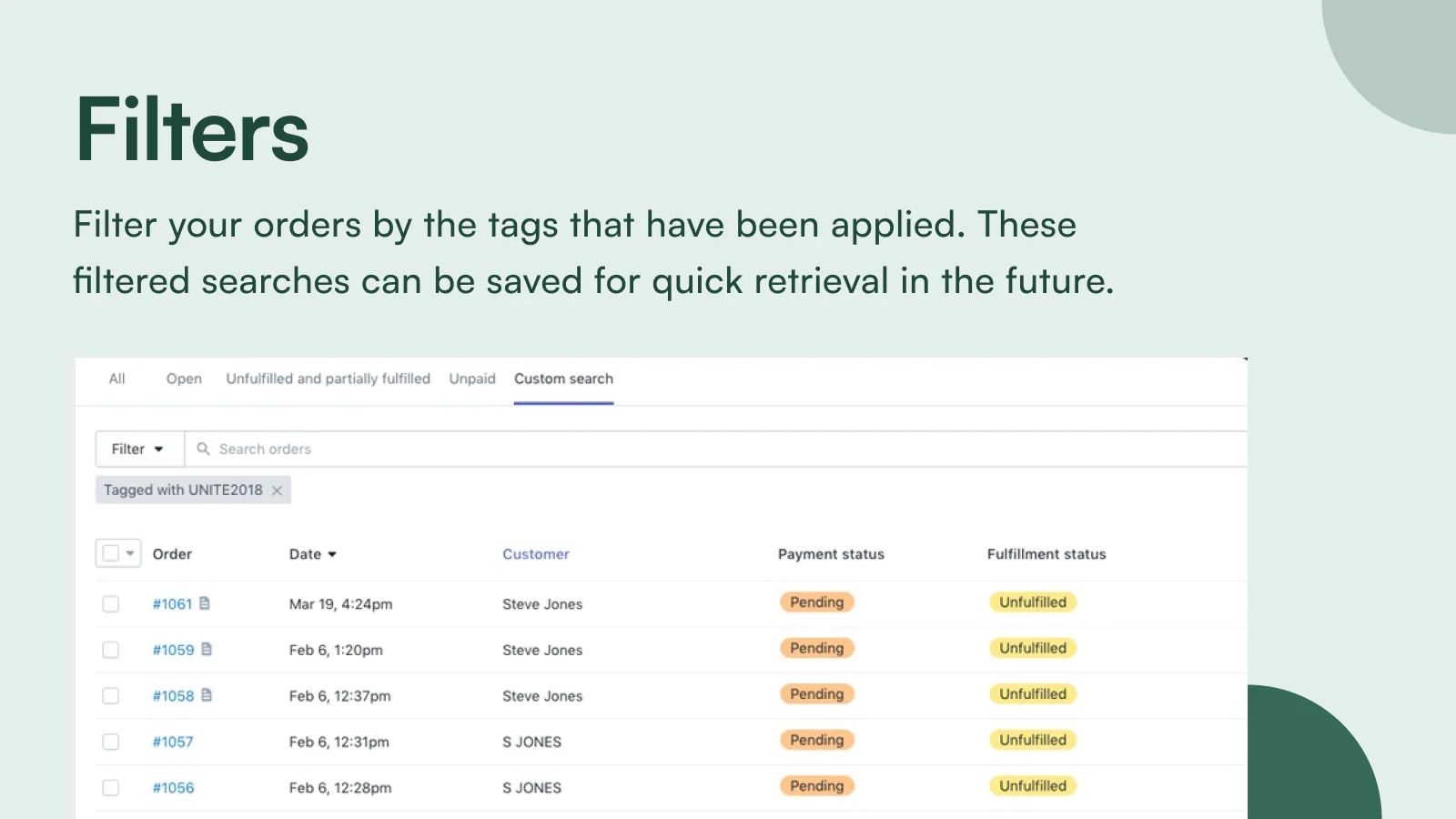Toggle the select-all orders checkbox
This screenshot has width=1456, height=819.
(x=111, y=553)
